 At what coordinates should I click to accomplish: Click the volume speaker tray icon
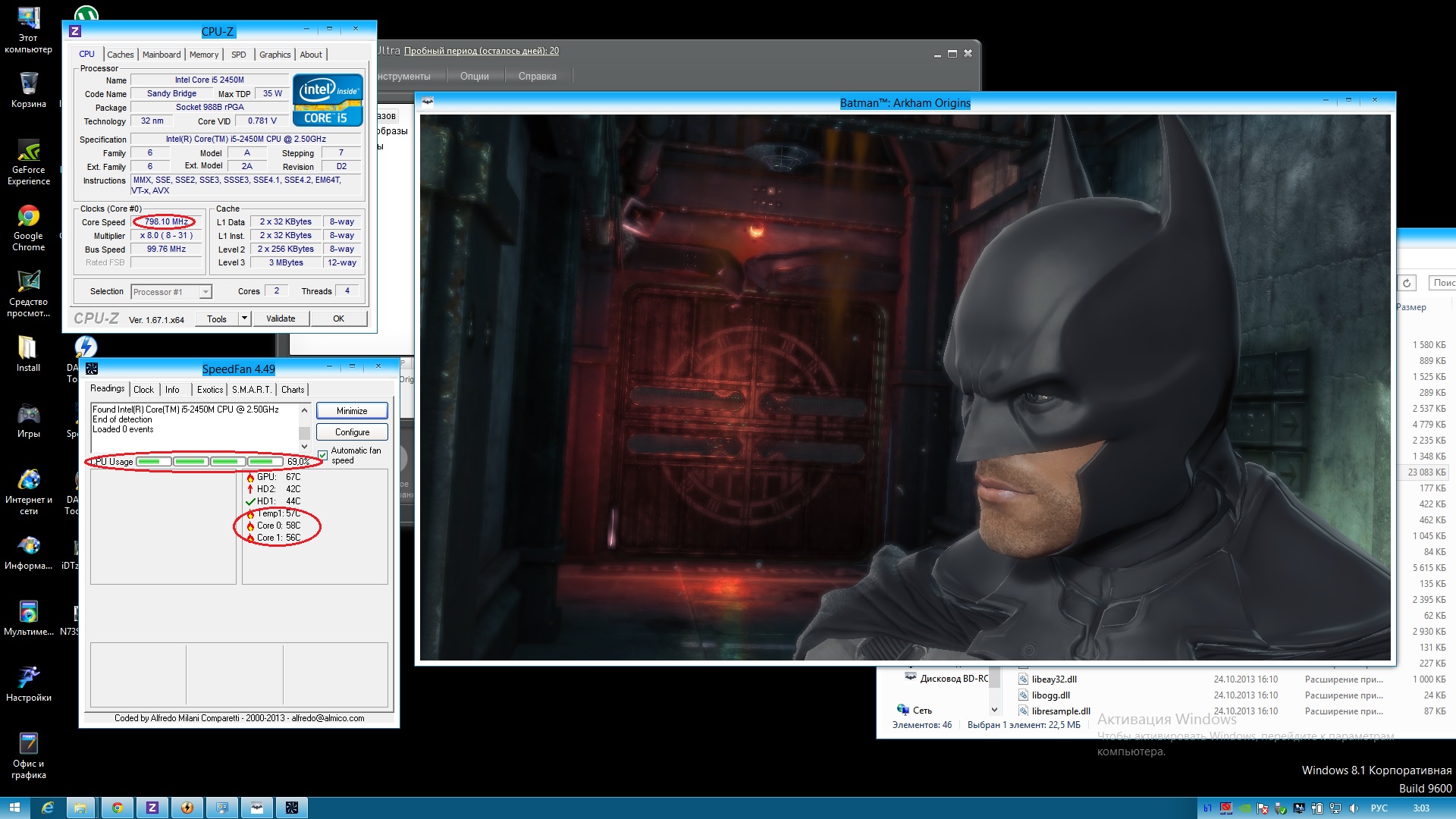pyautogui.click(x=1354, y=808)
